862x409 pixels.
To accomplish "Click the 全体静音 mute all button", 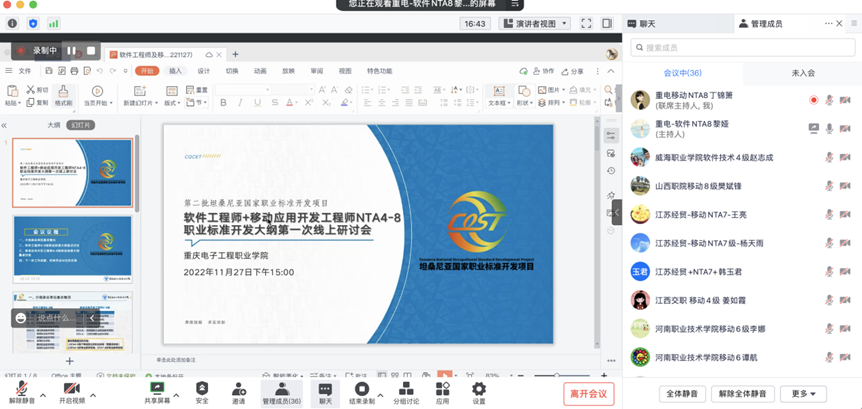I will click(682, 394).
